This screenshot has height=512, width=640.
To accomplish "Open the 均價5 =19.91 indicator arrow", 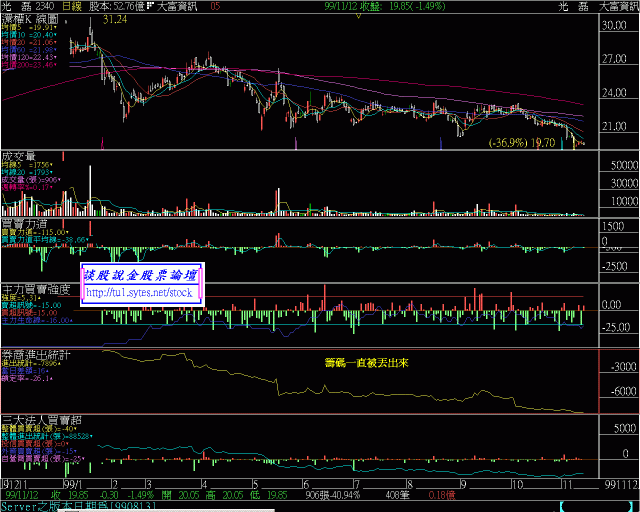I will click(x=55, y=28).
